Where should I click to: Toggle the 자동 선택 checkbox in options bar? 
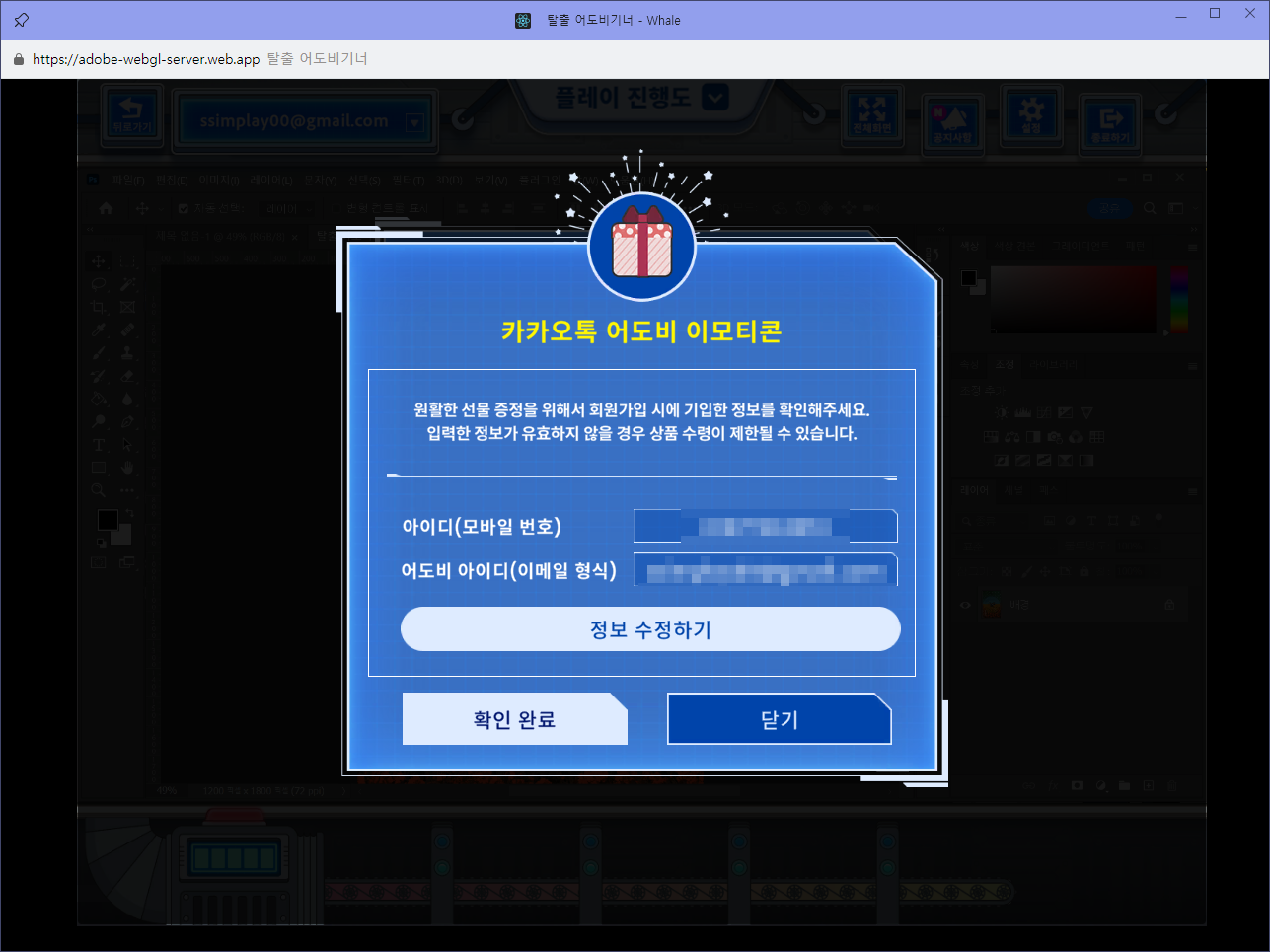[x=184, y=208]
